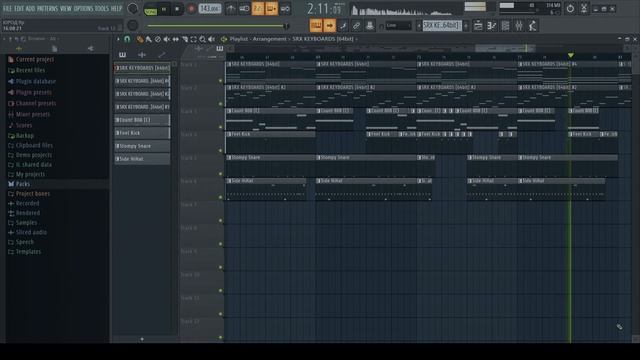The image size is (640, 360).
Task: Open the OPTIONS menu
Action: (x=83, y=9)
